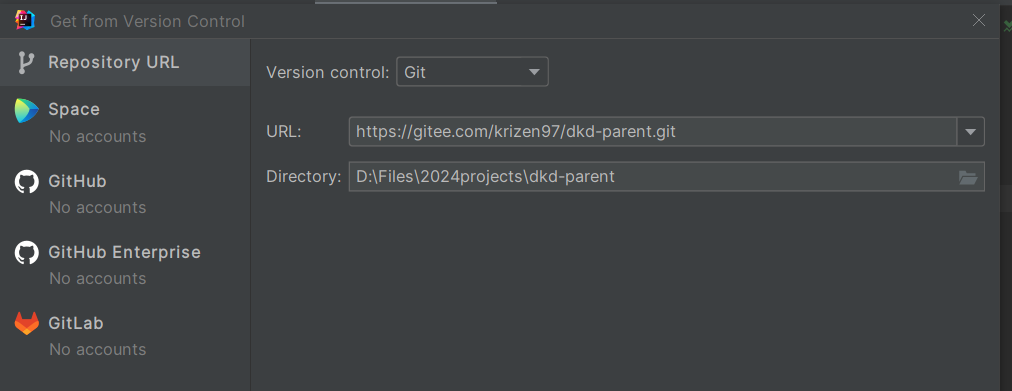
Task: Close the Get from Version Control dialog
Action: pos(978,21)
